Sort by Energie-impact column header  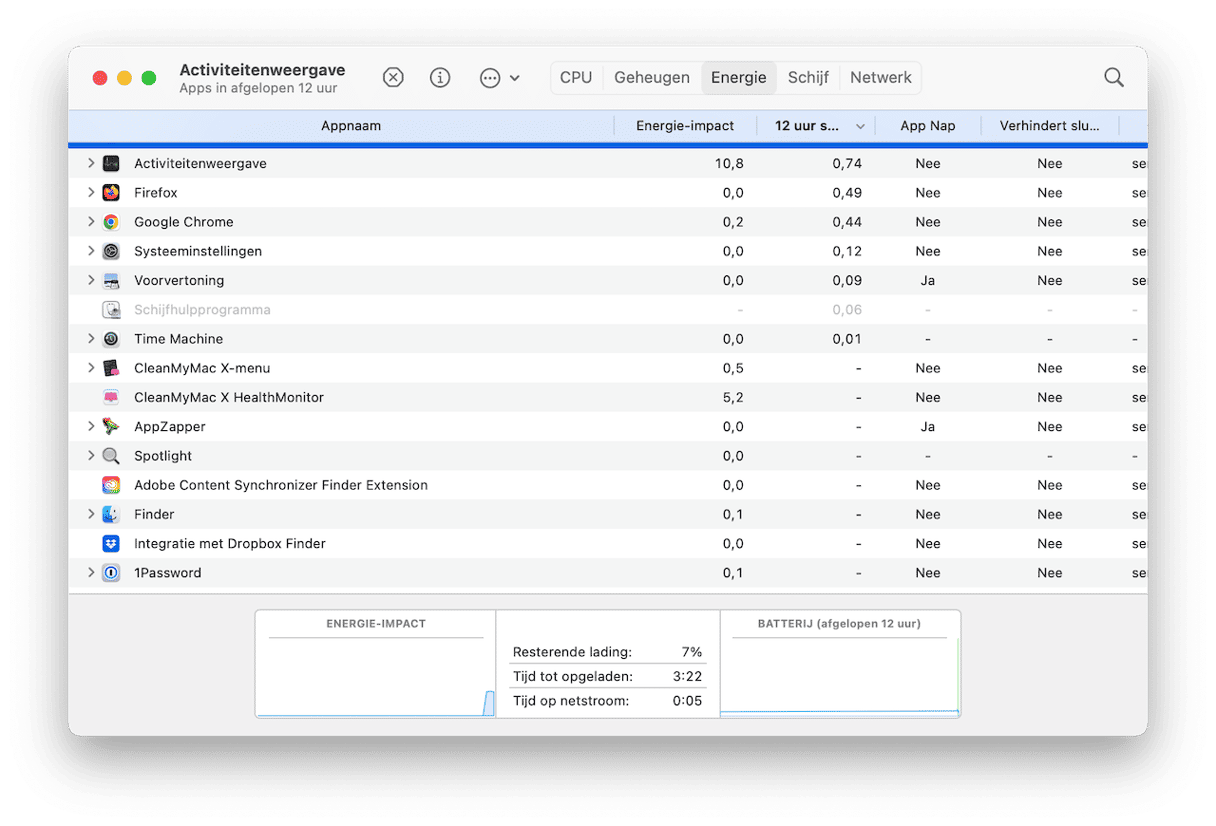coord(685,126)
